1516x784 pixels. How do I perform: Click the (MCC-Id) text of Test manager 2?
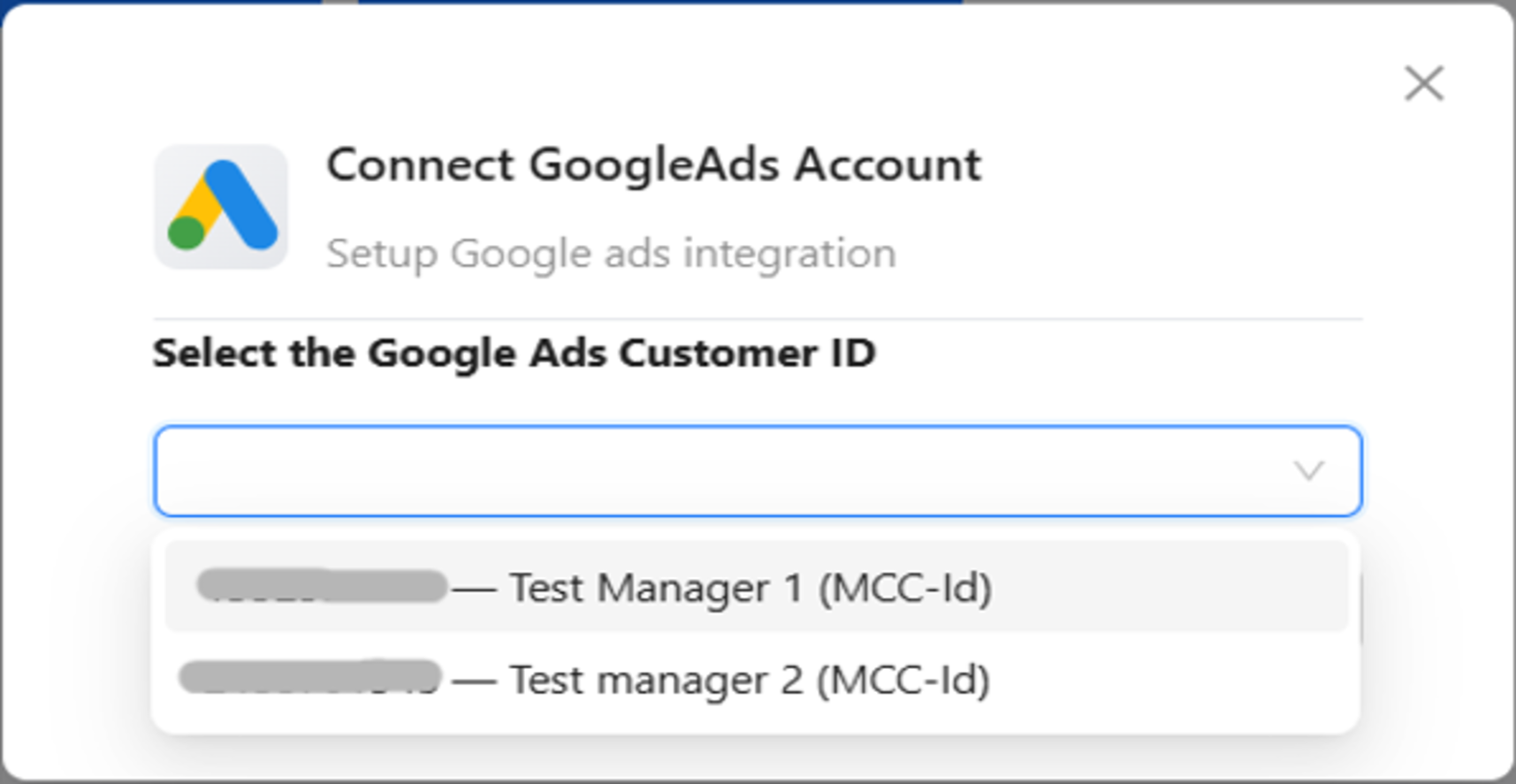pyautogui.click(x=903, y=681)
